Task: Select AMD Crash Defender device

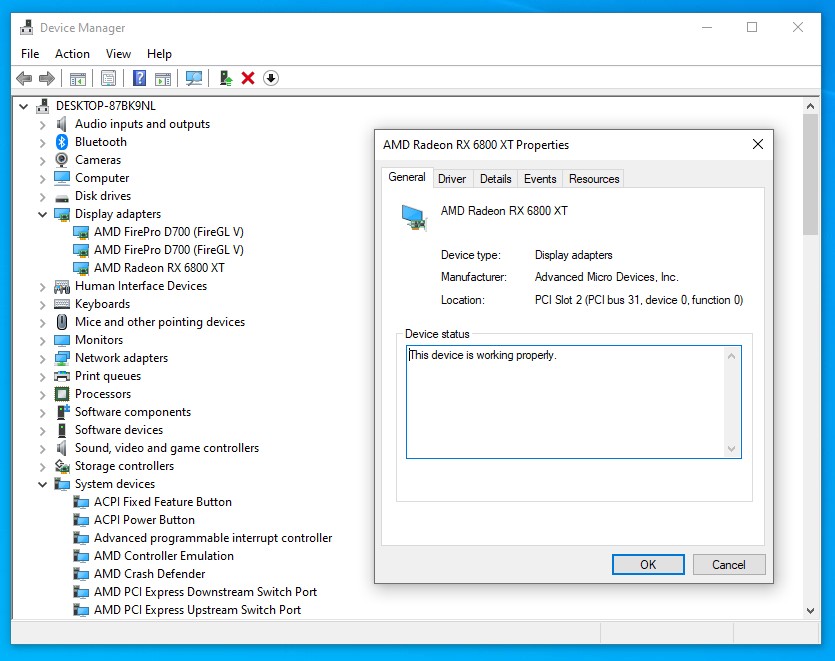Action: click(x=150, y=574)
